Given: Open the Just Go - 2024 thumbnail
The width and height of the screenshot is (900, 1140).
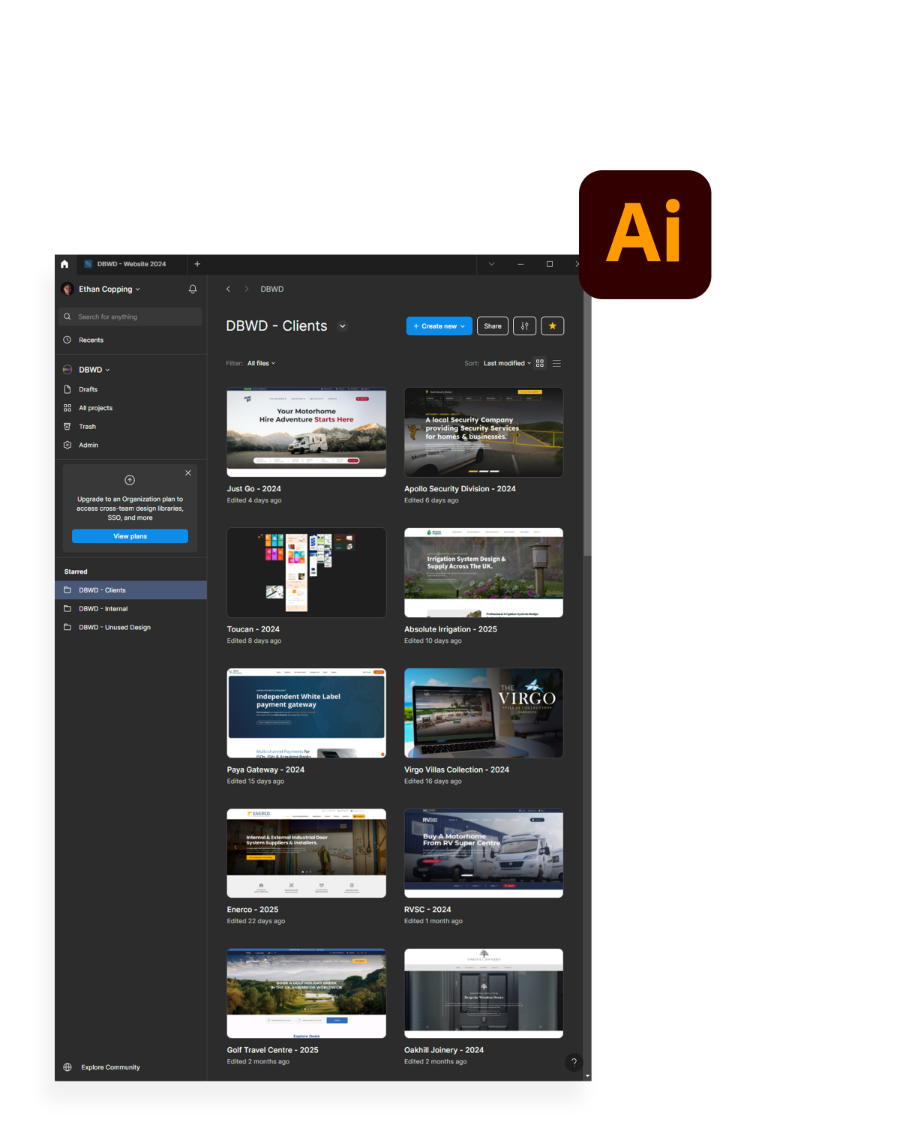Looking at the screenshot, I should click(x=306, y=432).
